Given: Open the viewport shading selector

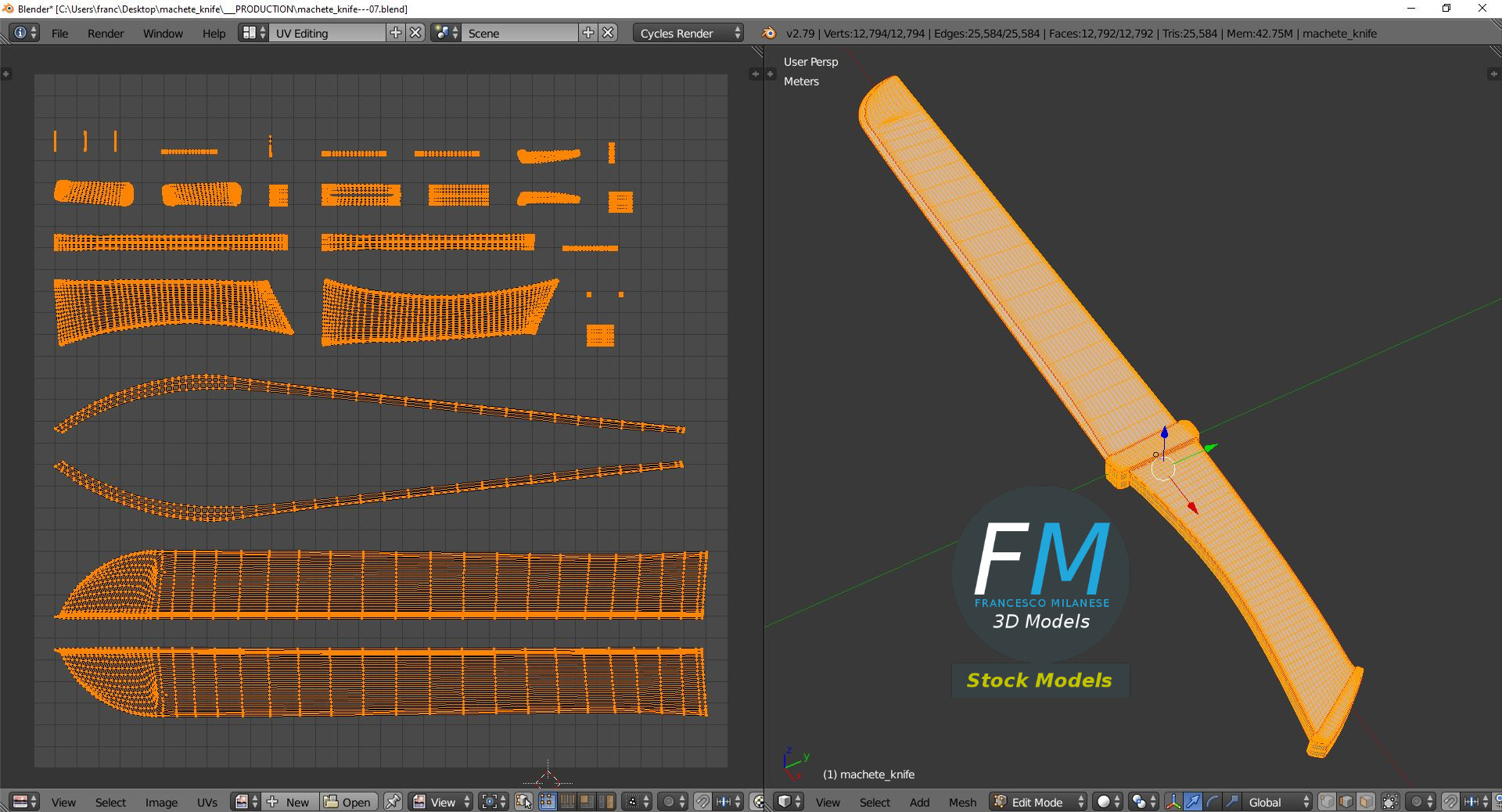Looking at the screenshot, I should [1108, 802].
